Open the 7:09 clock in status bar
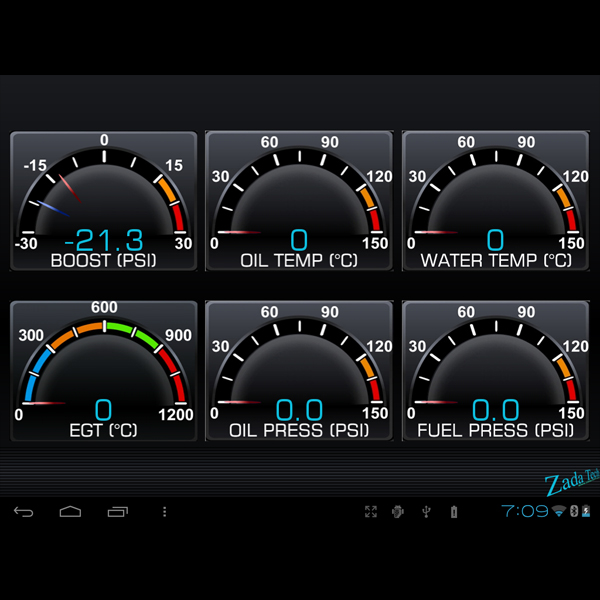 tap(525, 511)
